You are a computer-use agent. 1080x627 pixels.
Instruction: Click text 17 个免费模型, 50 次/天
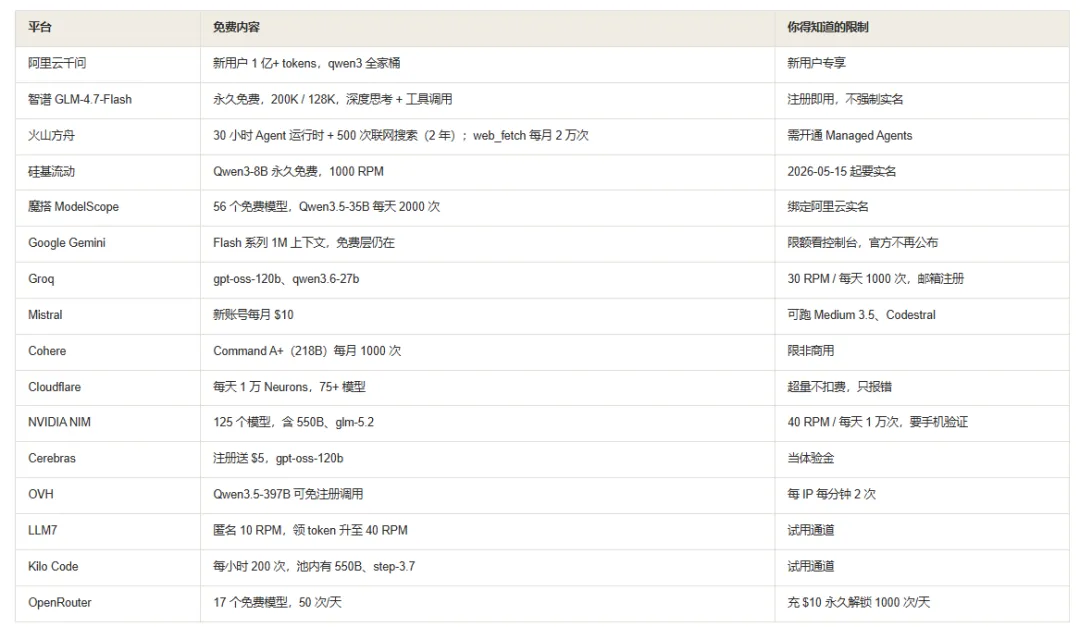(x=278, y=603)
